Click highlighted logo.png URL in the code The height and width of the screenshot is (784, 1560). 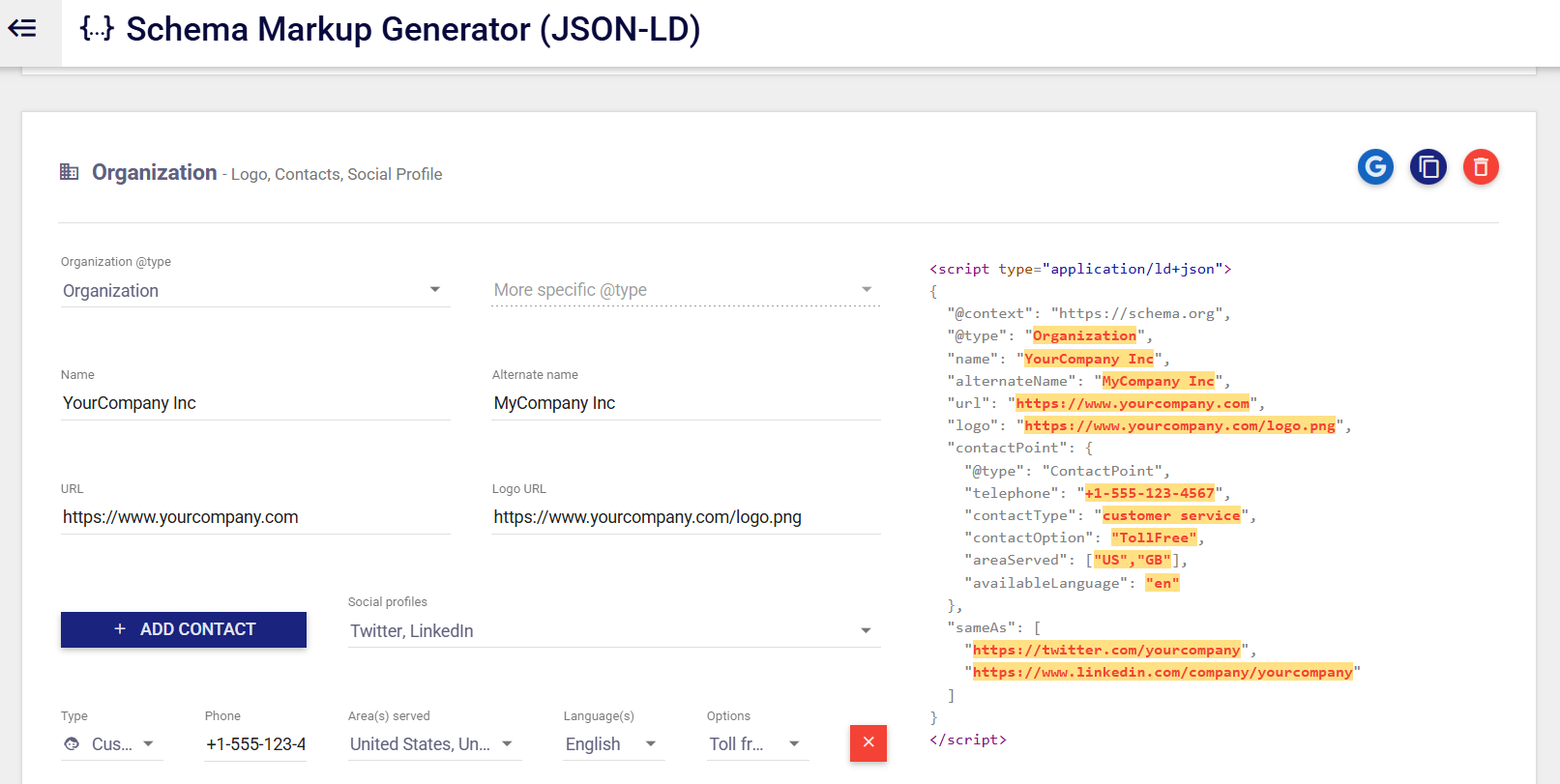(1180, 425)
